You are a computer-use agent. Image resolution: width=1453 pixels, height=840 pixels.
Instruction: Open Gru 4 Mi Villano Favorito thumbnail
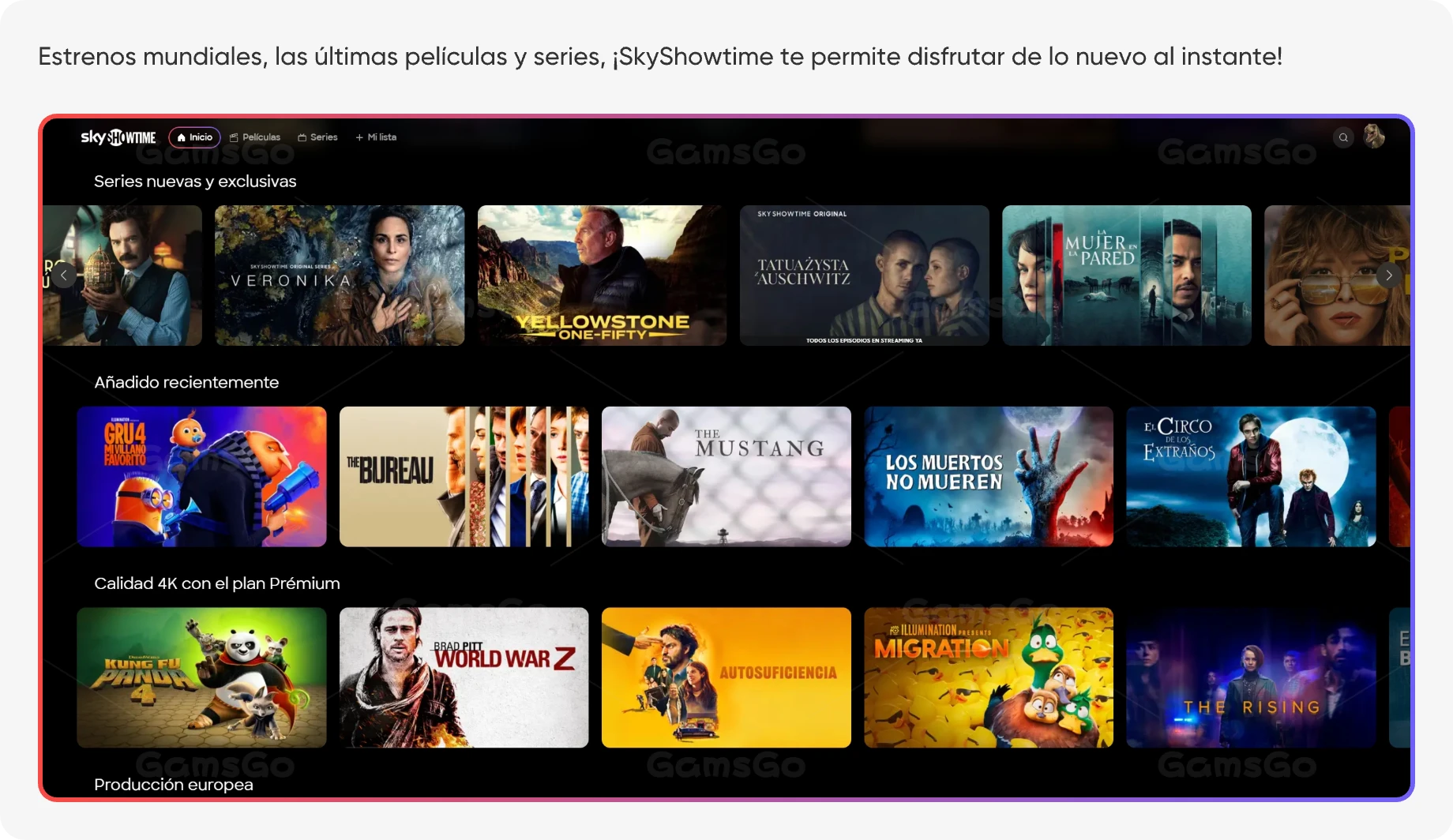pos(201,477)
